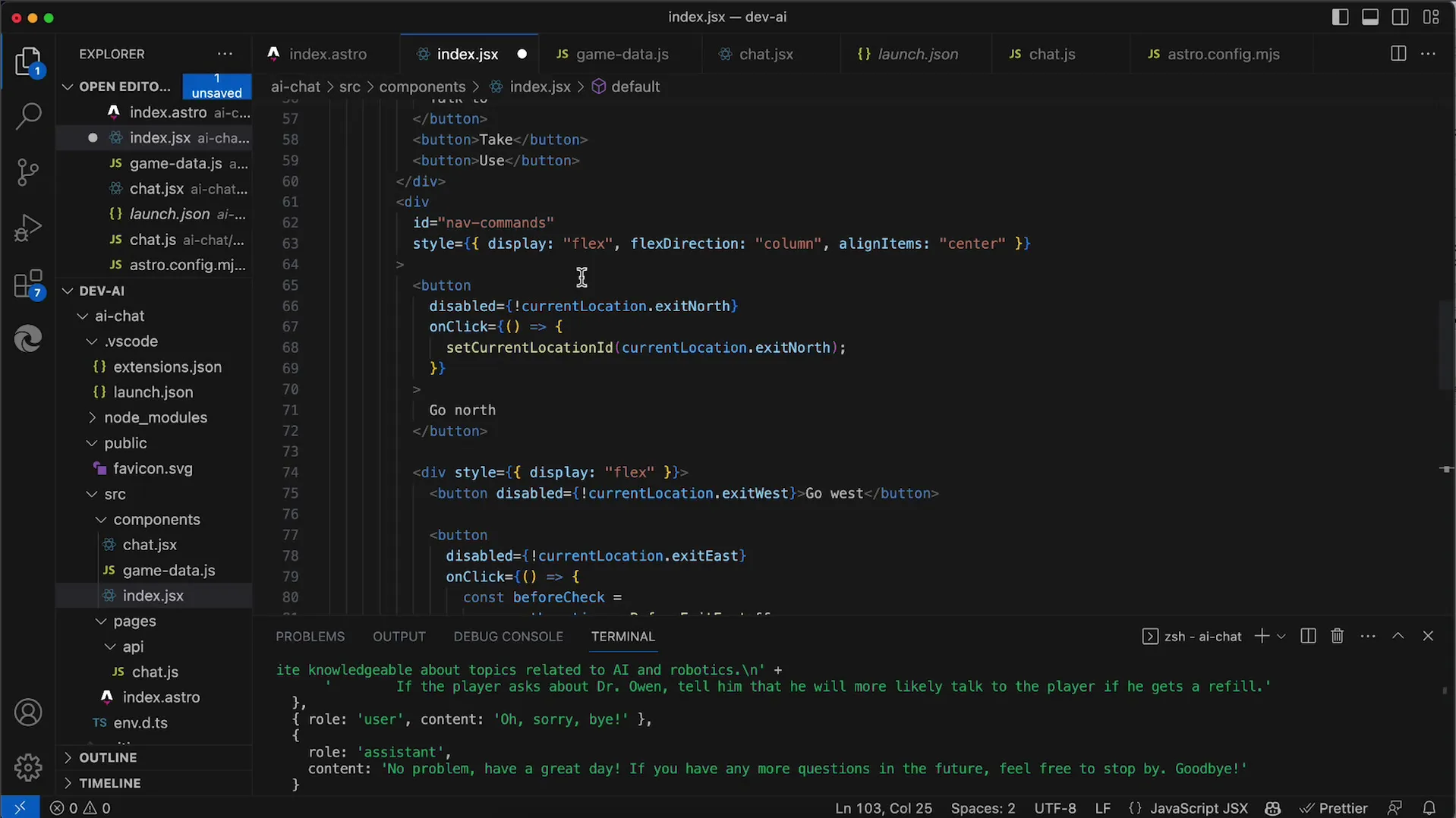Click Prettier status bar item

pyautogui.click(x=1334, y=808)
